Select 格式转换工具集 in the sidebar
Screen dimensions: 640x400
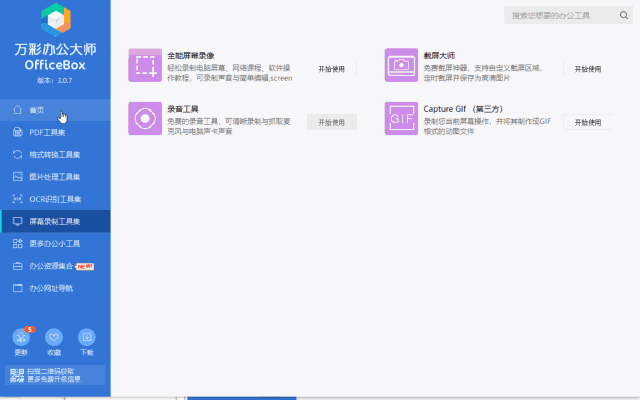(x=55, y=155)
